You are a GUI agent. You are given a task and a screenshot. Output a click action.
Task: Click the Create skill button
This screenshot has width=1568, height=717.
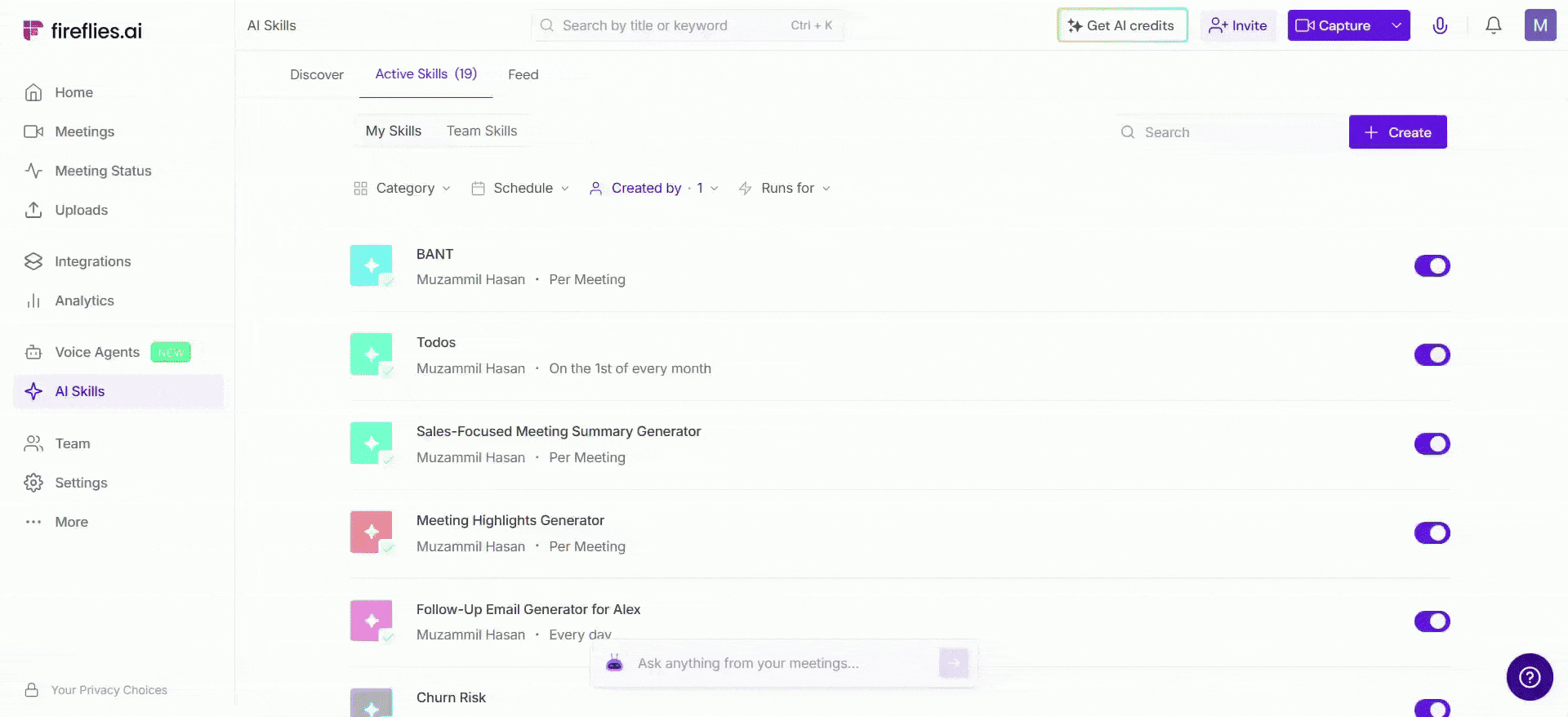(x=1398, y=132)
